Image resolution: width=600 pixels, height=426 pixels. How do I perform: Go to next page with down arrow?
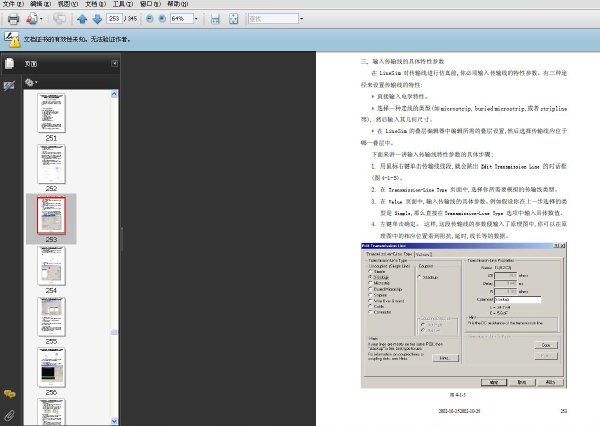[97, 19]
